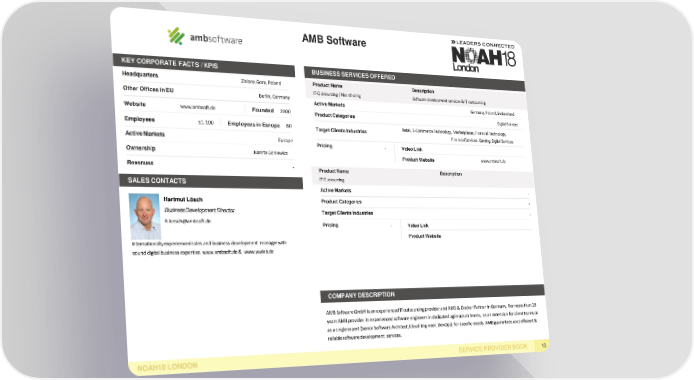Click the amb software green logo icon

point(176,36)
